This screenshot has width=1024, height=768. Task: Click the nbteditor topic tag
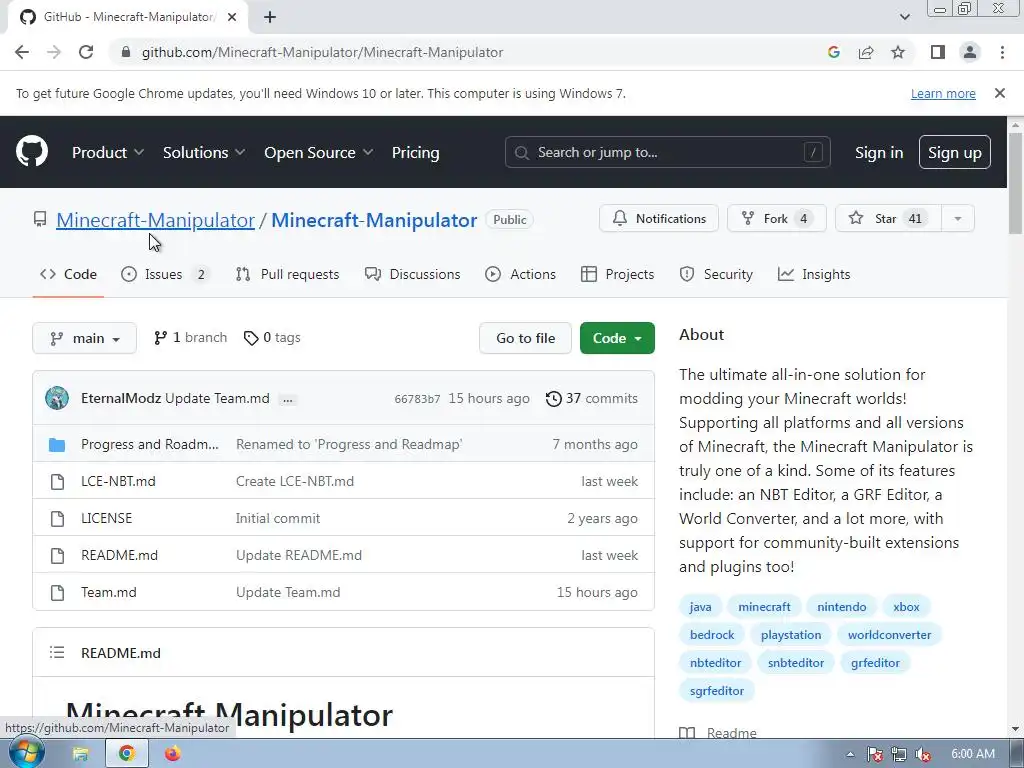pyautogui.click(x=715, y=663)
